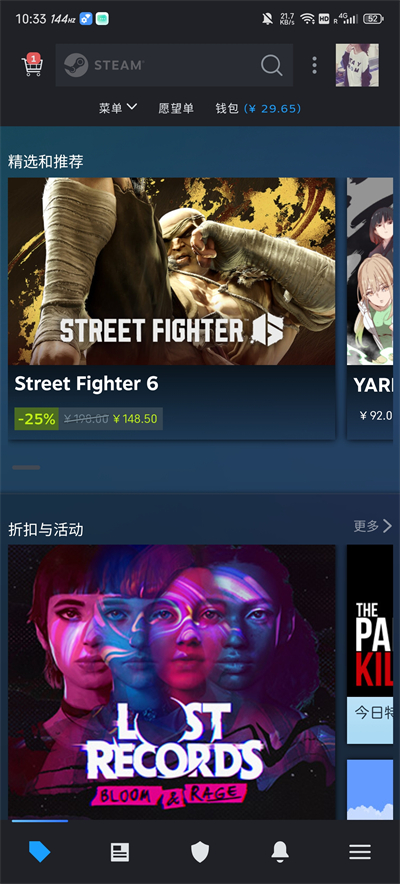This screenshot has height=884, width=400.
Task: Open the hamburger menu in bottom bar
Action: tap(360, 852)
